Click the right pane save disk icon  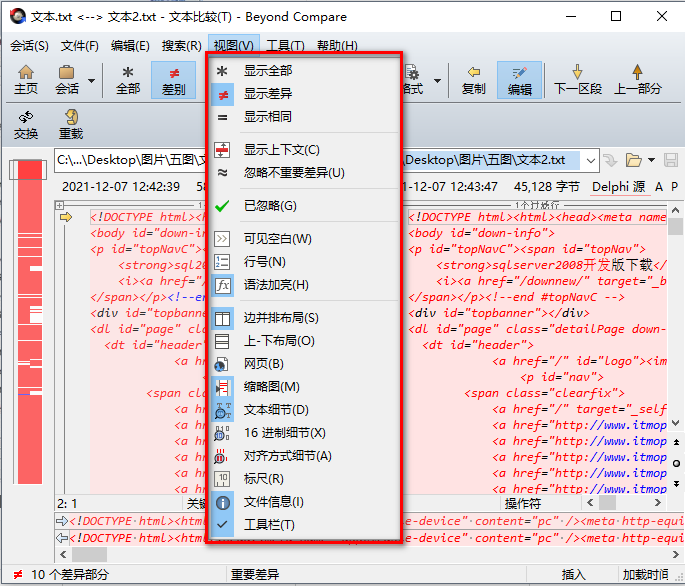[671, 160]
